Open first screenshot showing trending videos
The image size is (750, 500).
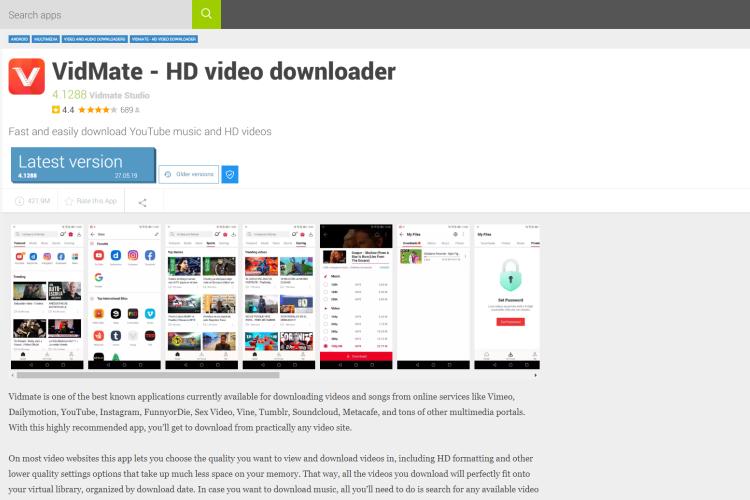47,296
